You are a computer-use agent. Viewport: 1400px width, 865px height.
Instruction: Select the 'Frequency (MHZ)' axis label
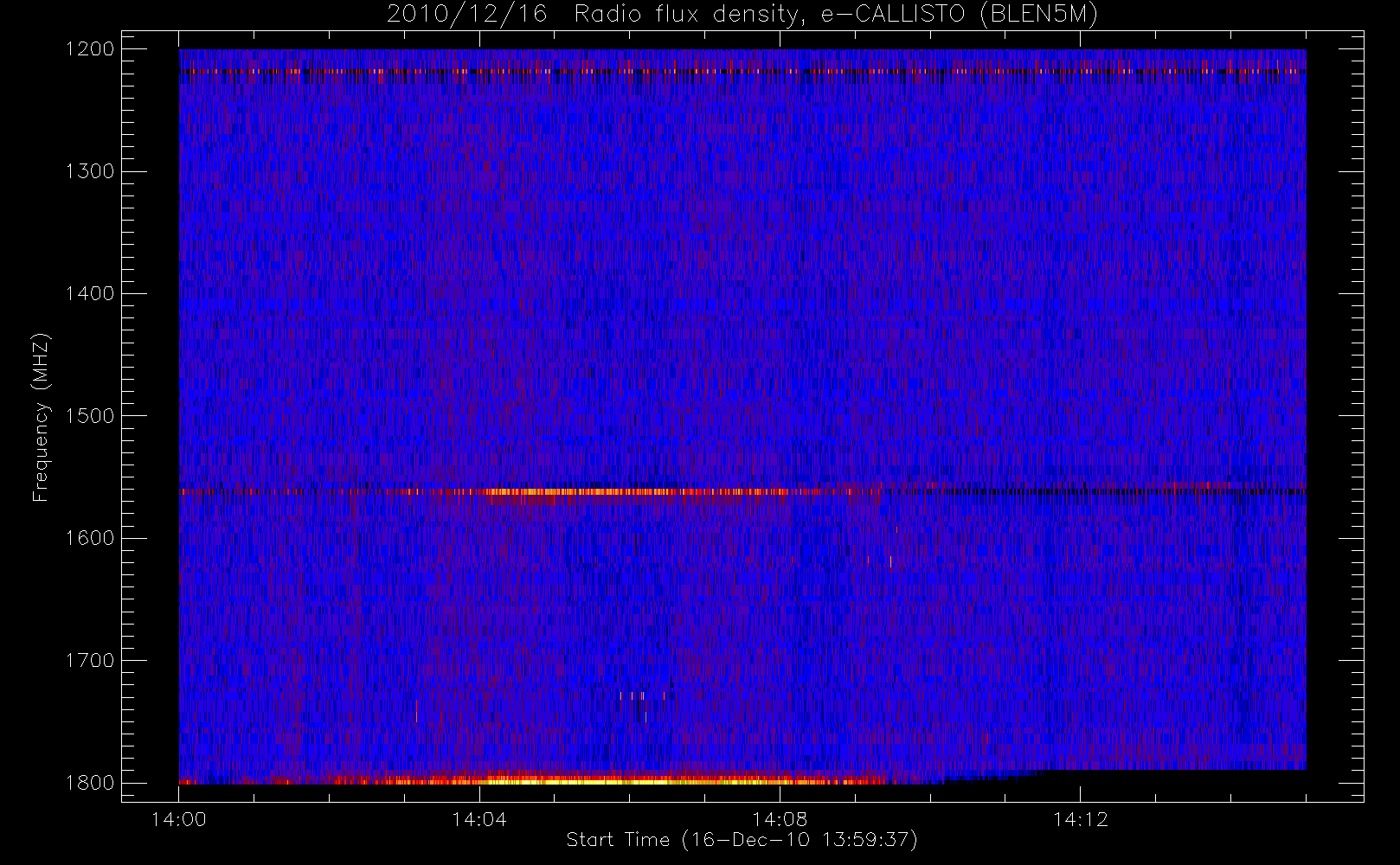[x=40, y=417]
